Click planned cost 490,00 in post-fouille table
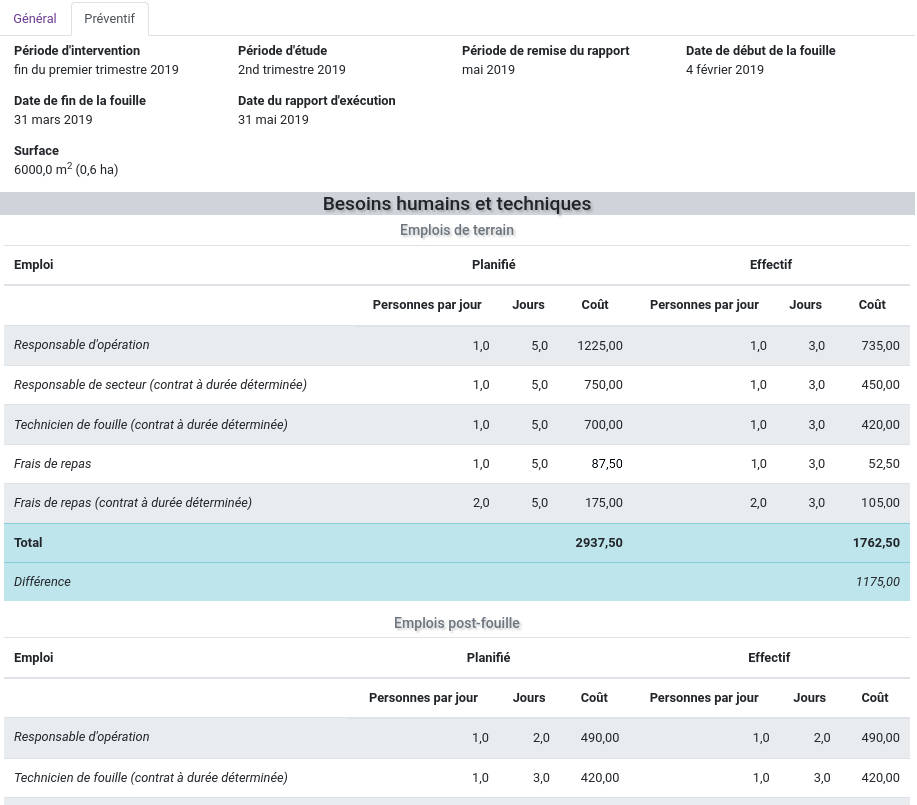This screenshot has height=805, width=917. pyautogui.click(x=600, y=738)
